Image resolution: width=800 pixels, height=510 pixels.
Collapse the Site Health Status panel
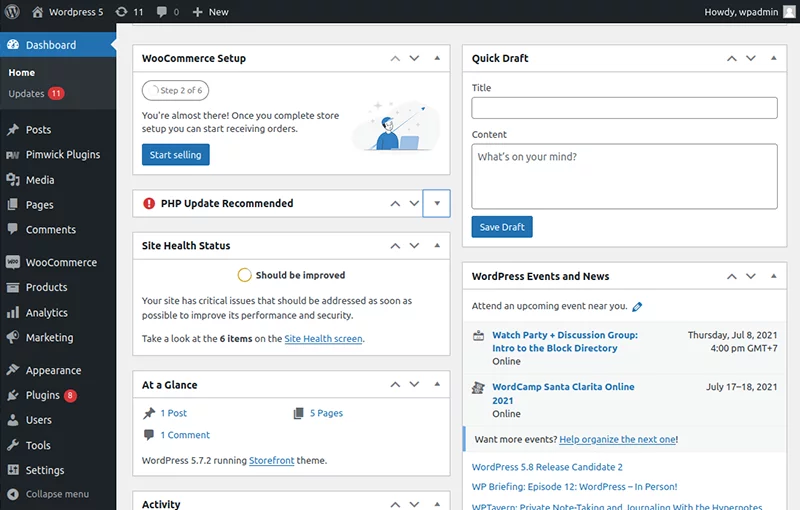click(x=437, y=245)
